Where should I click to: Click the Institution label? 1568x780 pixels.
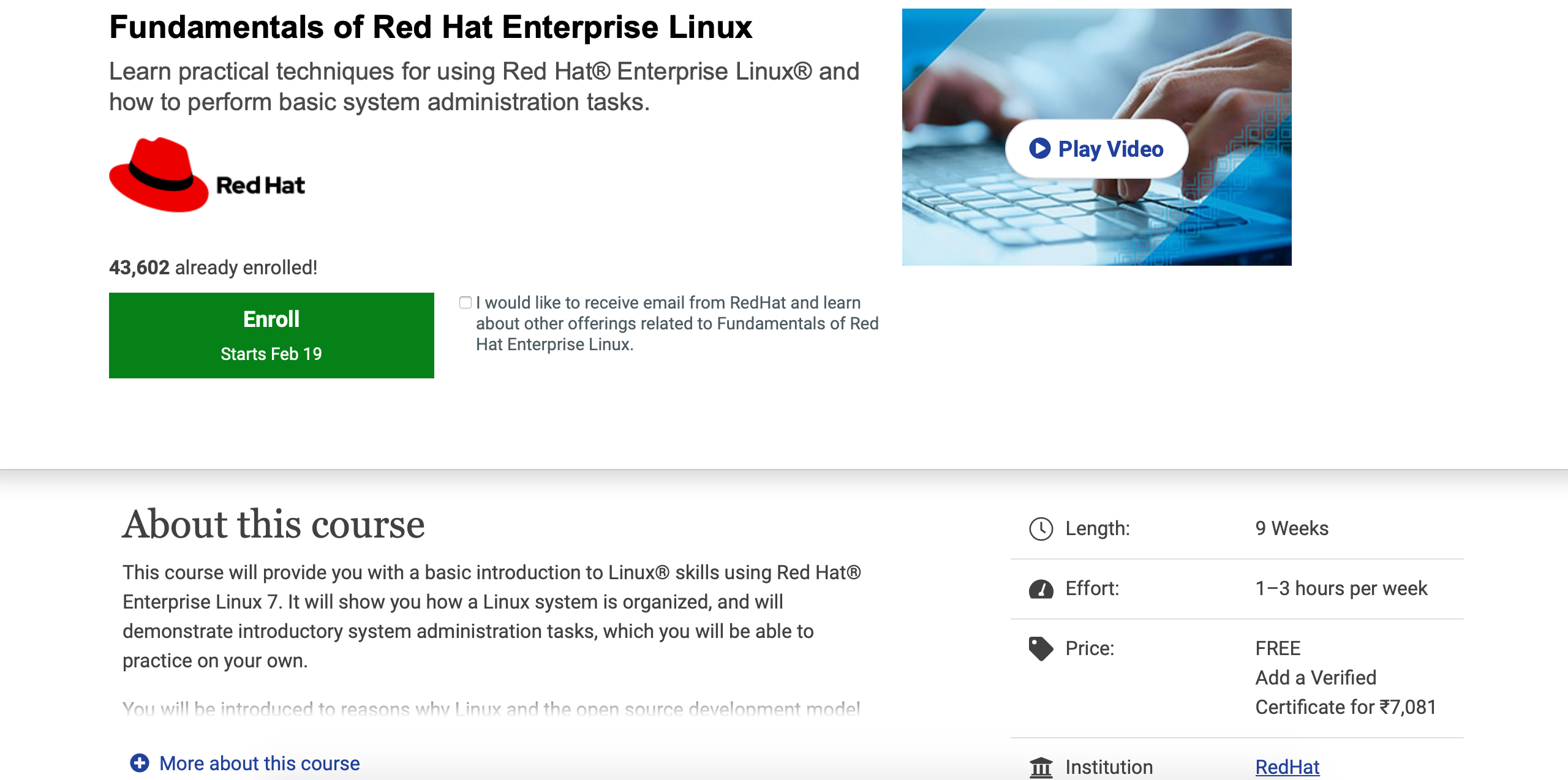point(1109,767)
